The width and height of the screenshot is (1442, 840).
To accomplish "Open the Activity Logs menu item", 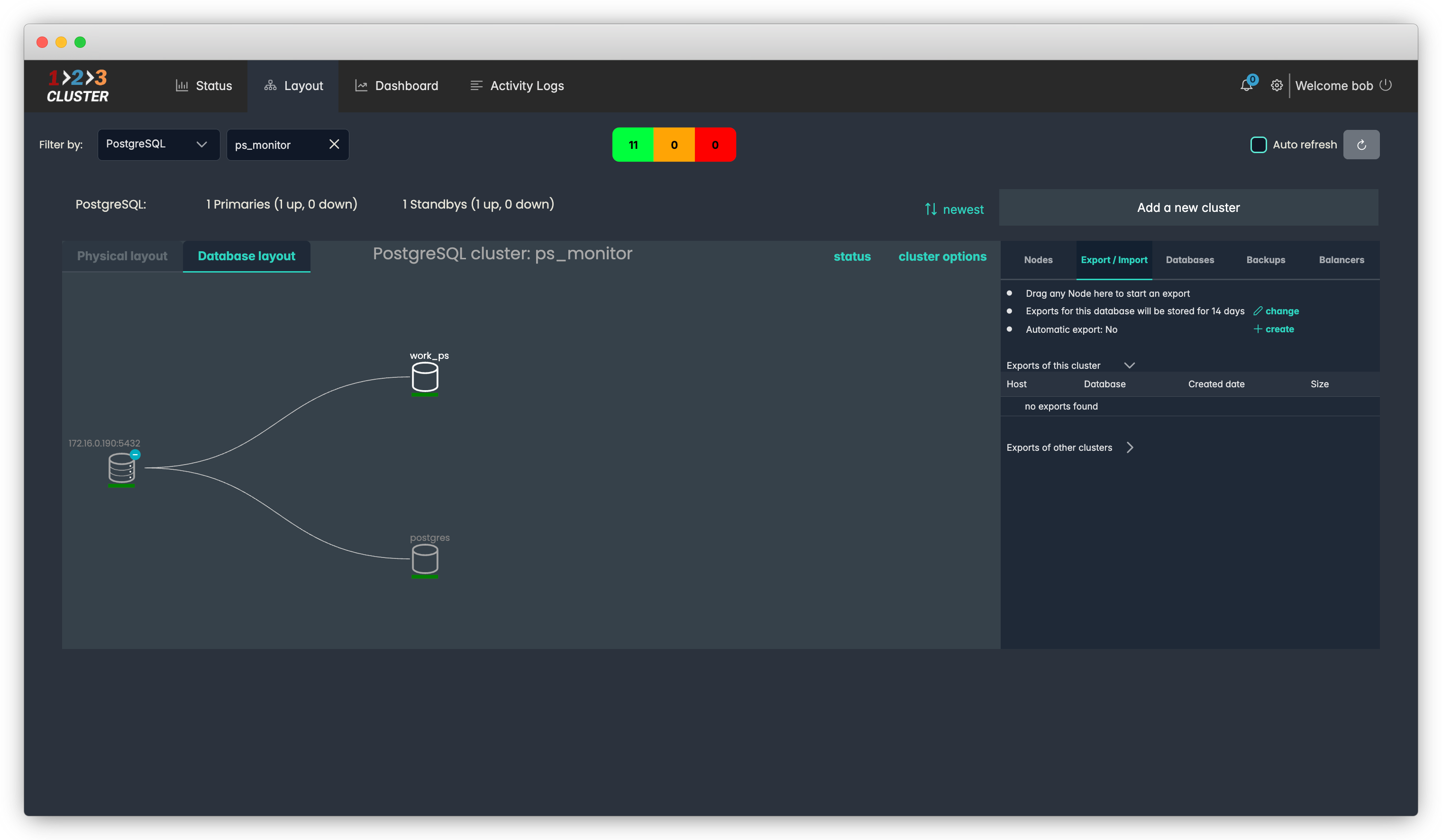I will [517, 86].
